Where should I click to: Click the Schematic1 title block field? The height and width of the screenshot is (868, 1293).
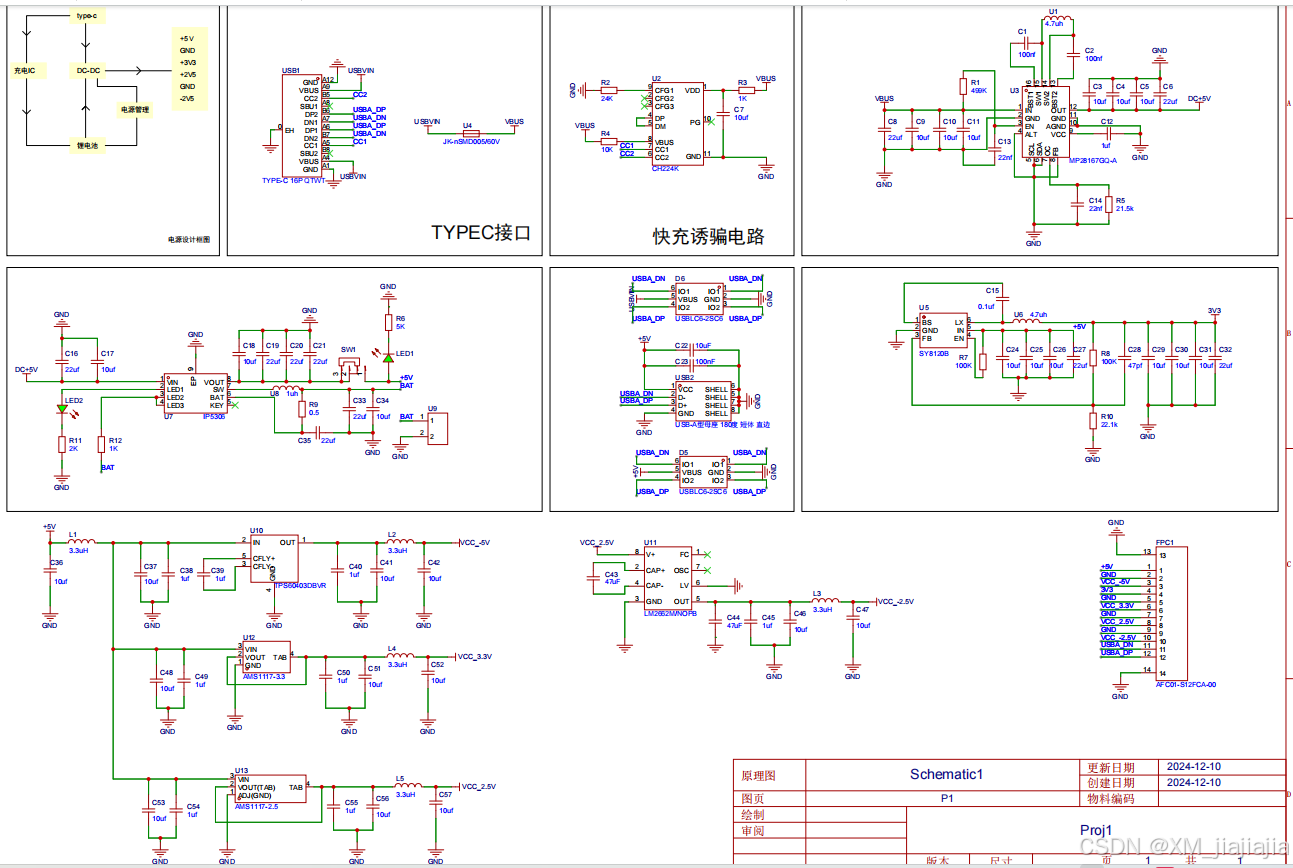click(x=946, y=774)
